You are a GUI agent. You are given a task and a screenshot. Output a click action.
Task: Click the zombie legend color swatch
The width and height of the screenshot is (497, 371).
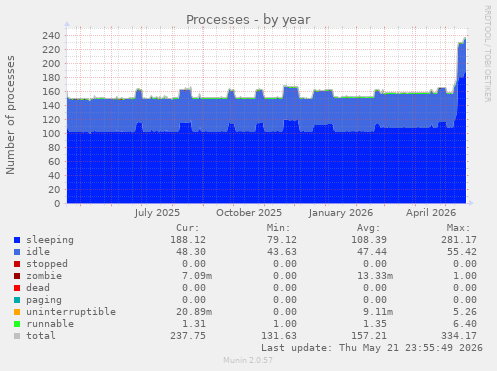tap(17, 276)
